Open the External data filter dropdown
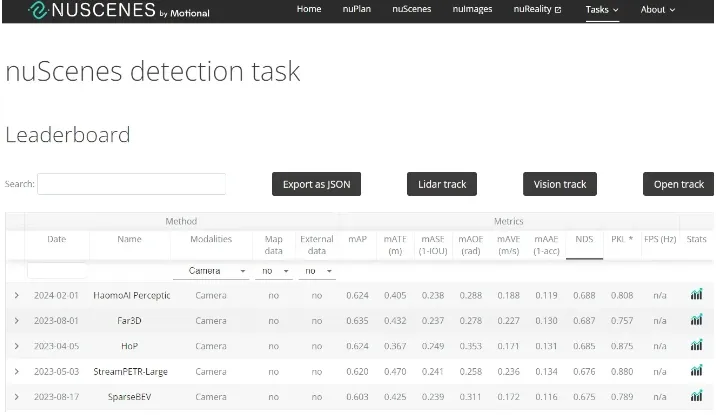 tap(317, 271)
